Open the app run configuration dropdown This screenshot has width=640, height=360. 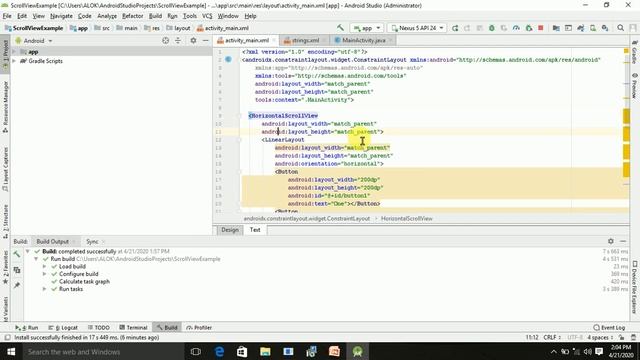pyautogui.click(x=367, y=28)
